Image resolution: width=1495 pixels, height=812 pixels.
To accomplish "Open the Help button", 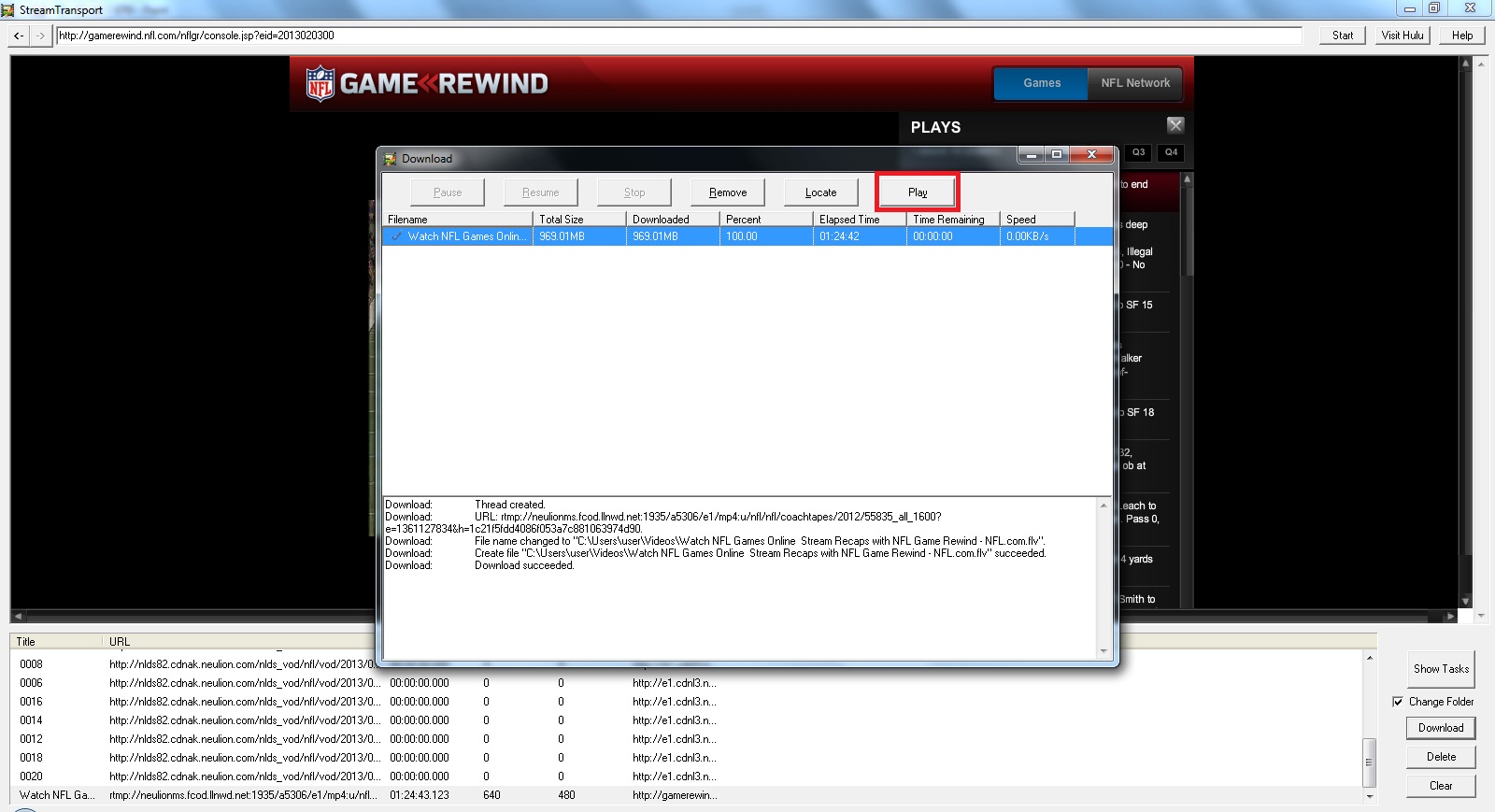I will [x=1462, y=36].
